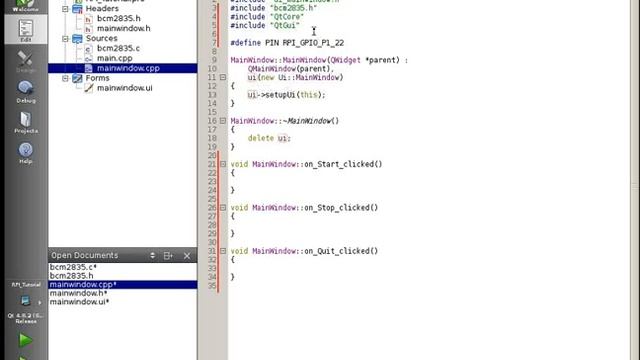Select the Headers folder label
Image resolution: width=640 pixels, height=360 pixels.
tap(102, 9)
